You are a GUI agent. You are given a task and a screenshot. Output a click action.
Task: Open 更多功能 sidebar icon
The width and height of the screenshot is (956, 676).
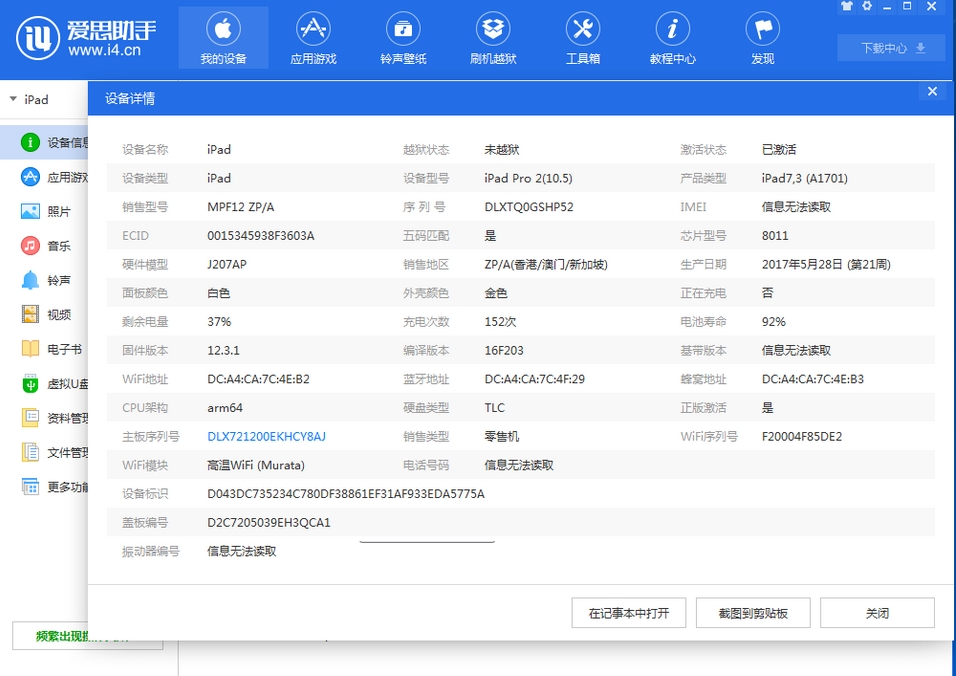click(30, 486)
